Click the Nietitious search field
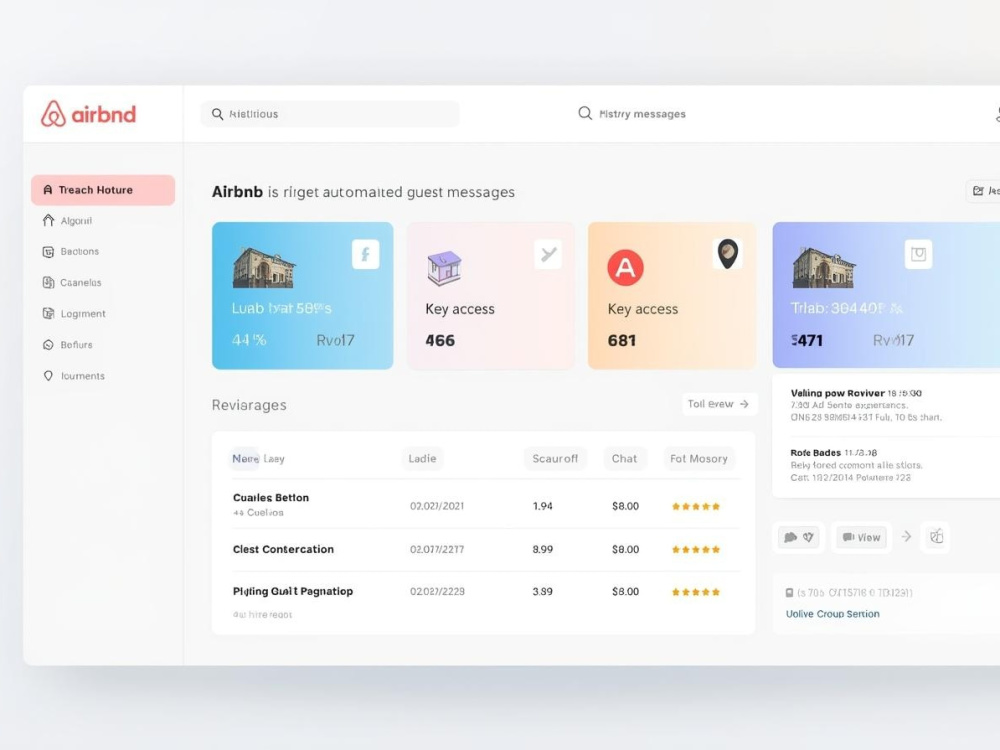 pos(330,114)
